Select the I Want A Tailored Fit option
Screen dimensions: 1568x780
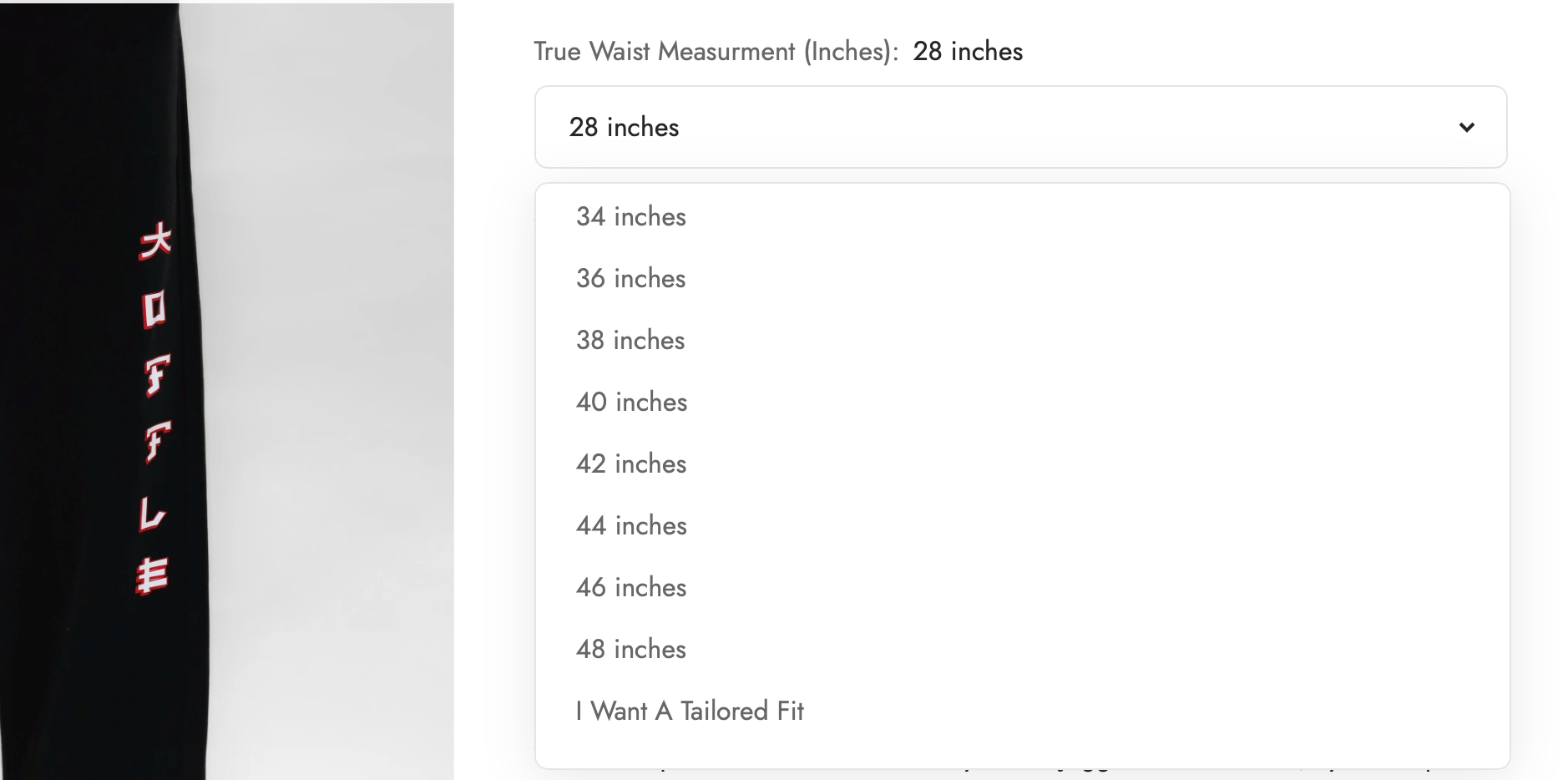690,712
